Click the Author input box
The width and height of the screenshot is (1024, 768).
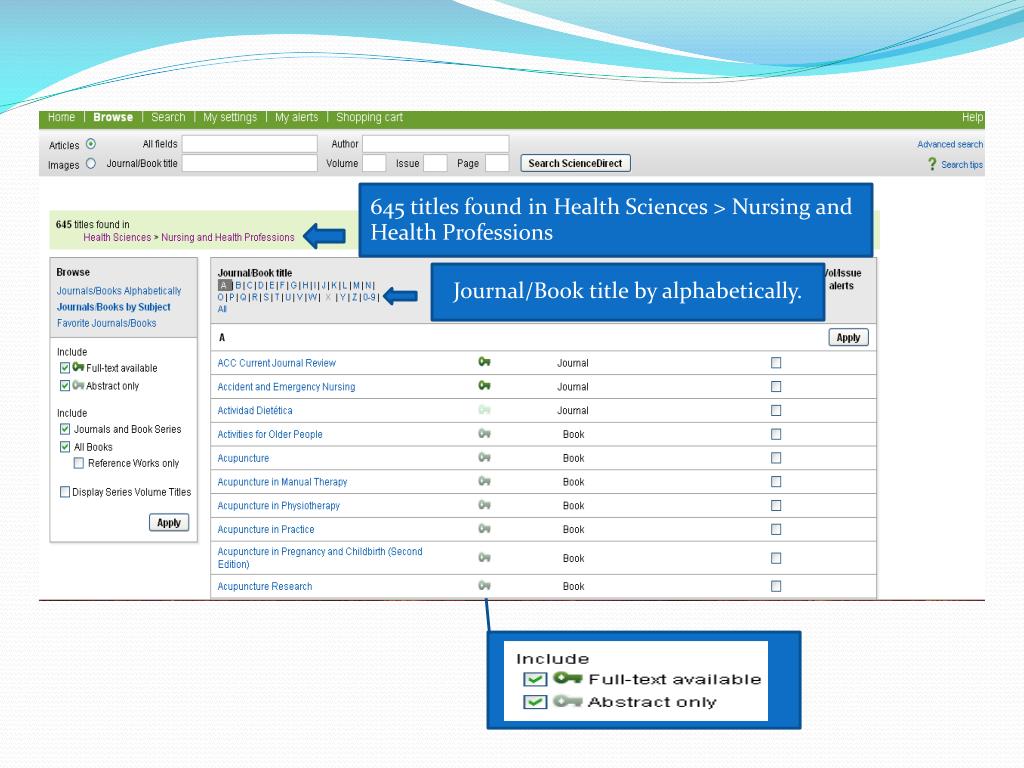tap(436, 144)
